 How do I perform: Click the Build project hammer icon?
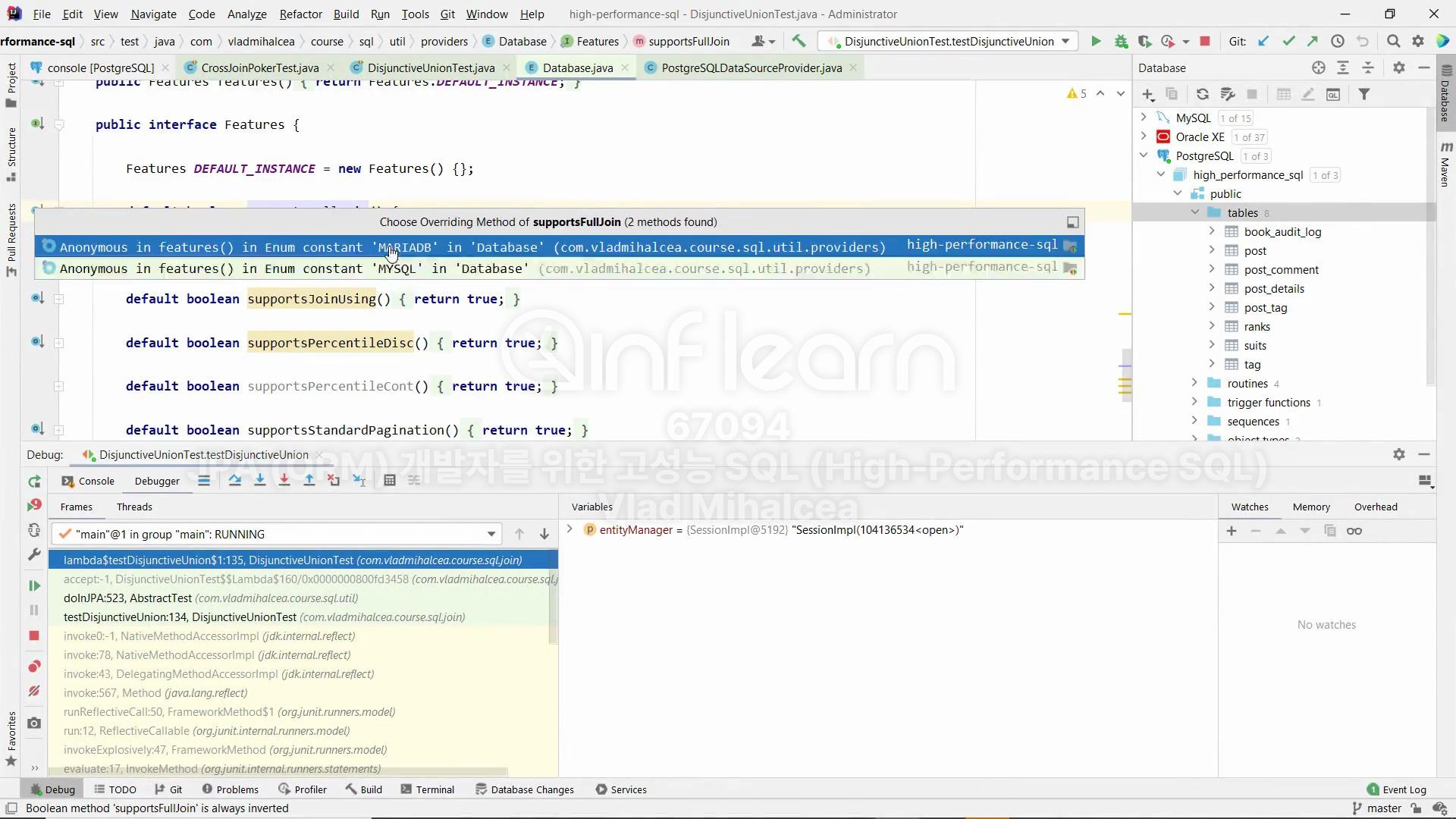[799, 42]
